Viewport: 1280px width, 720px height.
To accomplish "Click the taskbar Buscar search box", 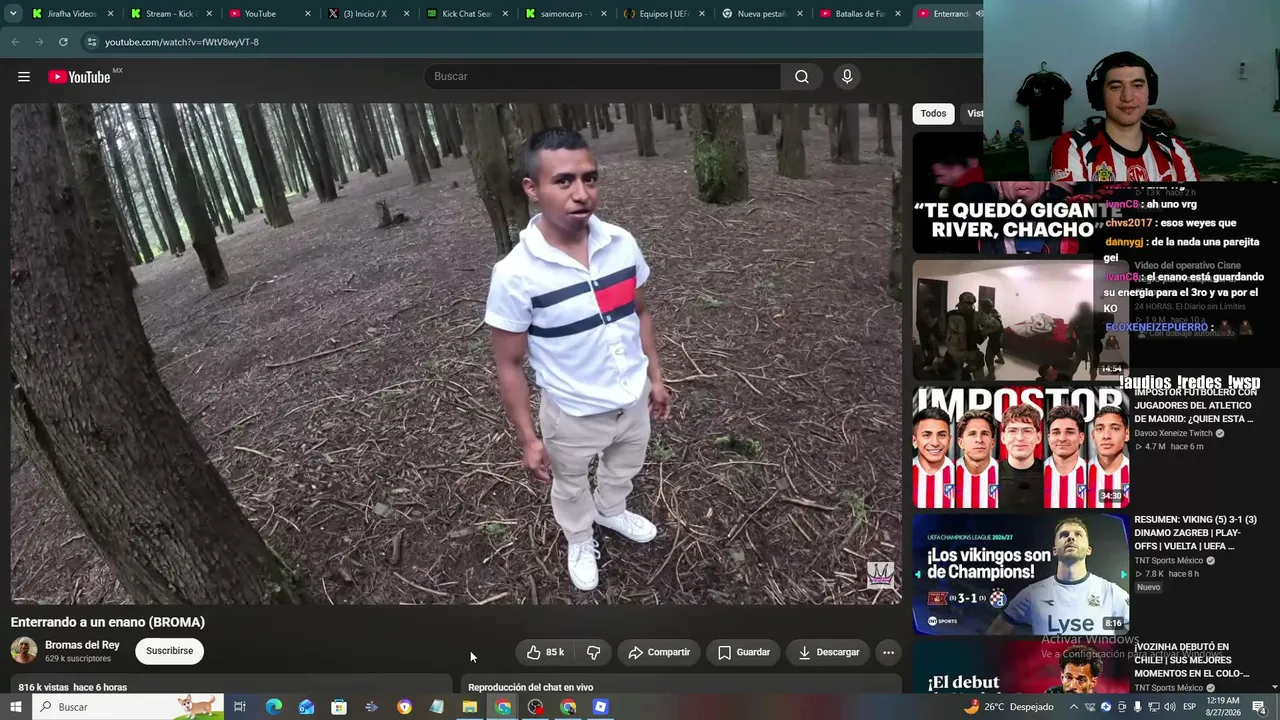I will tap(128, 707).
